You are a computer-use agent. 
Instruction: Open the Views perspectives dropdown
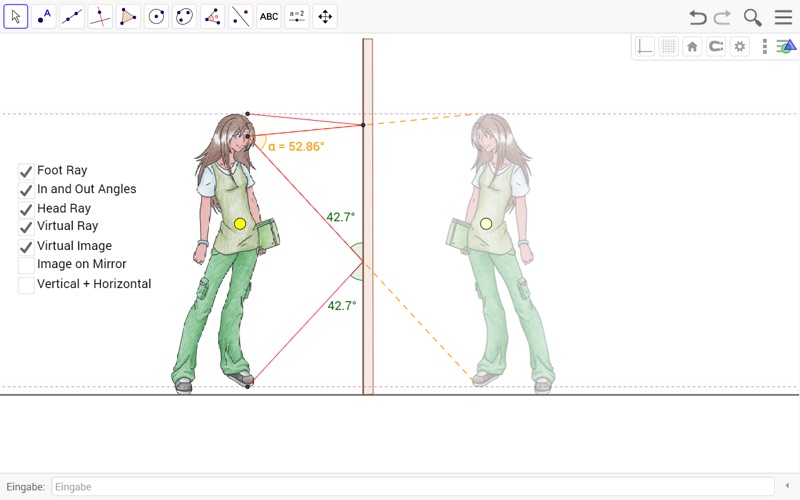(785, 46)
